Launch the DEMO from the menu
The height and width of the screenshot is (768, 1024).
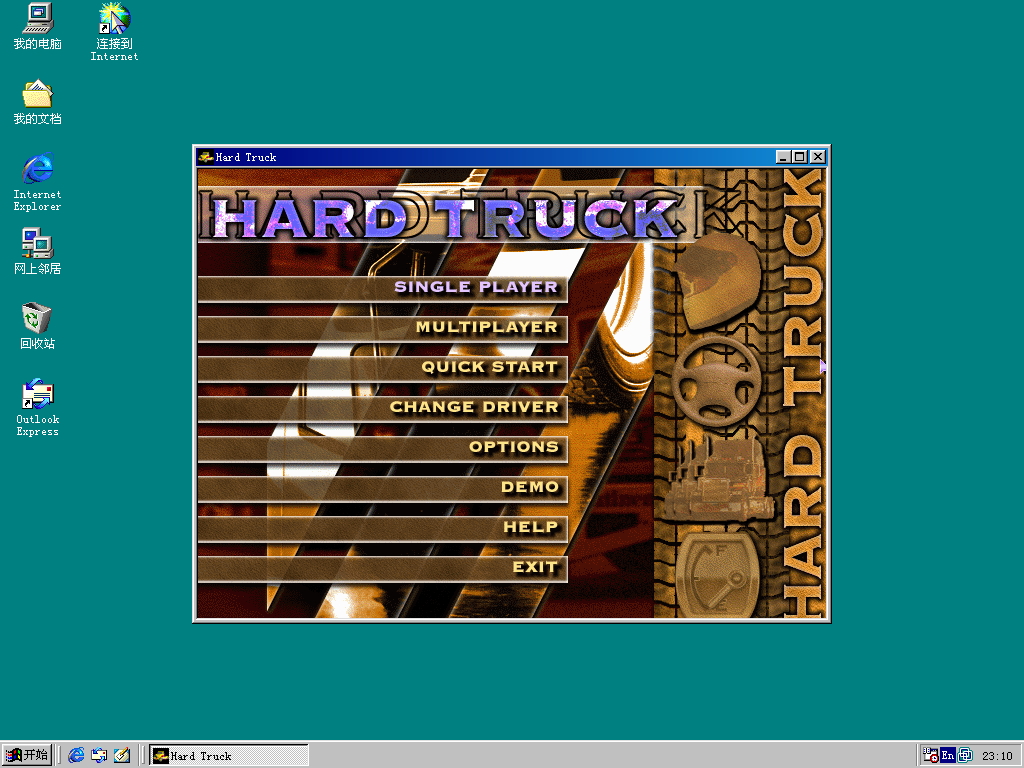pyautogui.click(x=529, y=487)
